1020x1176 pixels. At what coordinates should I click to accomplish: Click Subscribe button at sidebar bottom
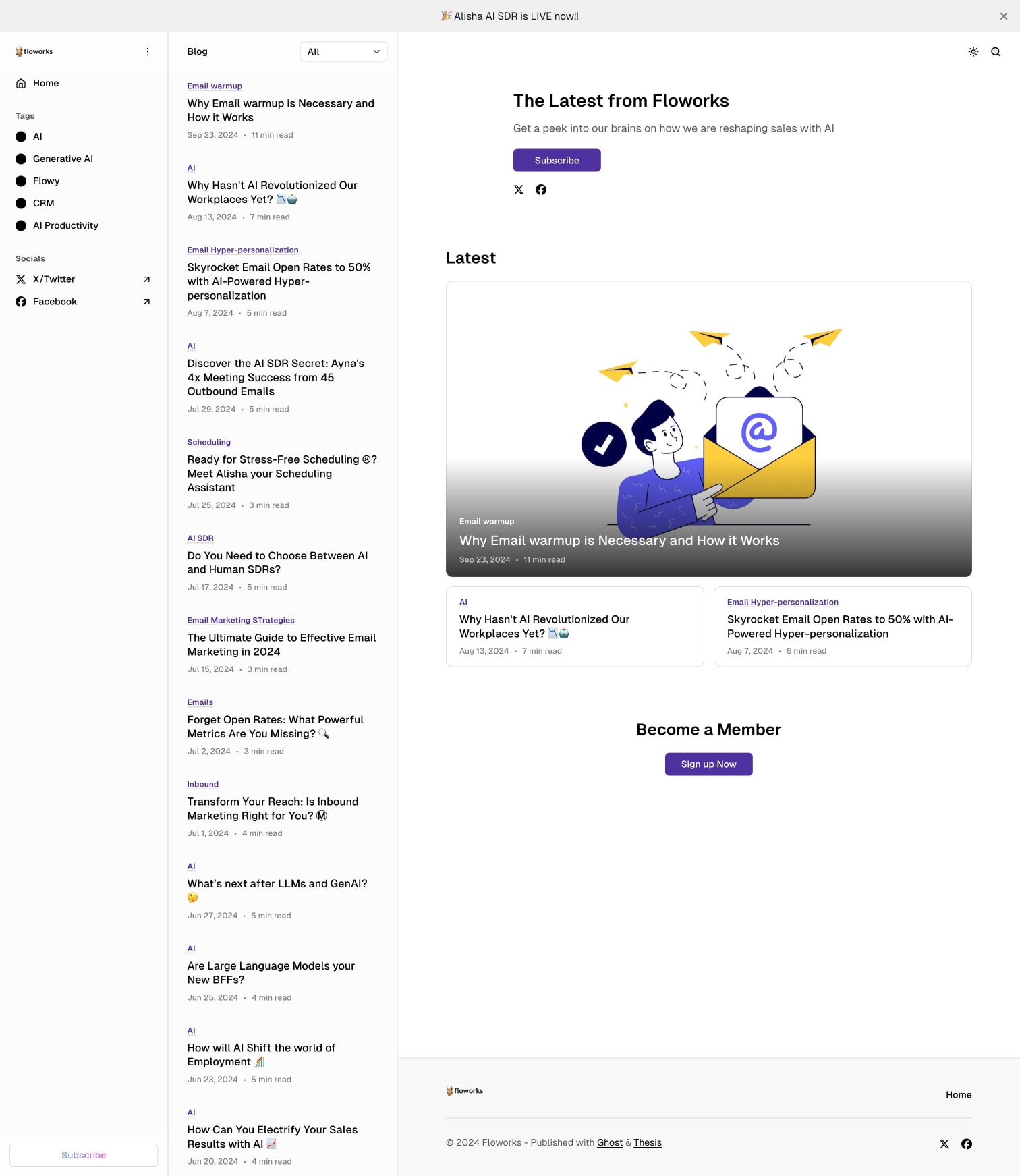coord(84,1155)
